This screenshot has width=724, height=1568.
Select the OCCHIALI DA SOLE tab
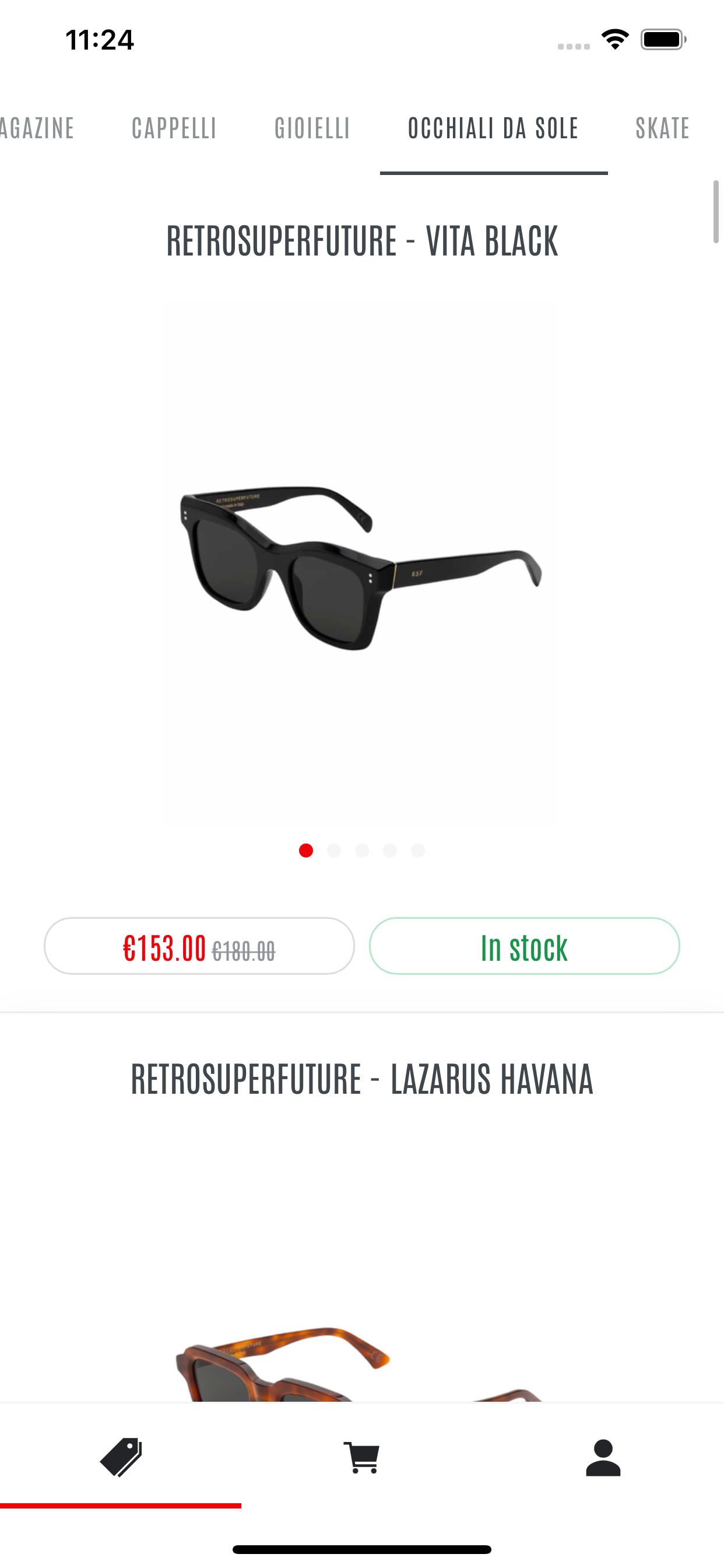coord(493,128)
